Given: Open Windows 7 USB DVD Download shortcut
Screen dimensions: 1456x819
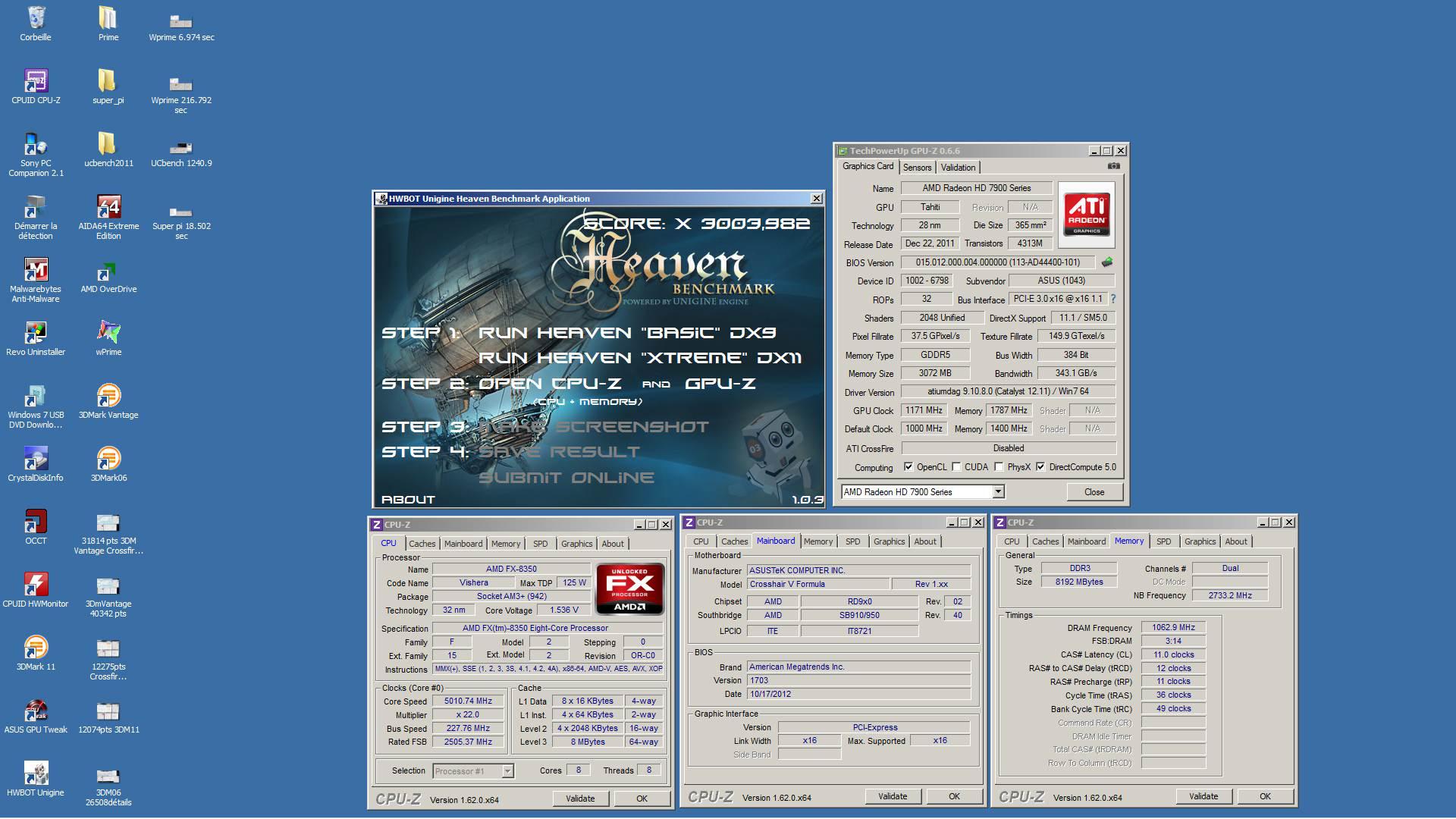Looking at the screenshot, I should 36,406.
